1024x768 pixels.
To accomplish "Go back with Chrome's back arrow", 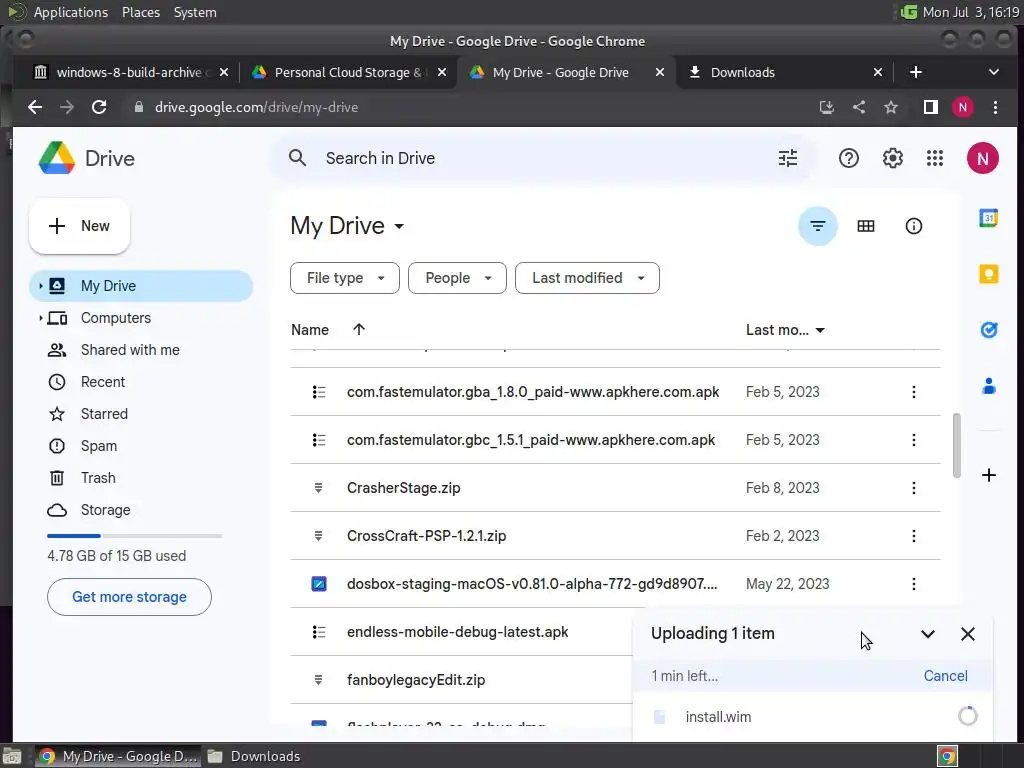I will pyautogui.click(x=35, y=107).
